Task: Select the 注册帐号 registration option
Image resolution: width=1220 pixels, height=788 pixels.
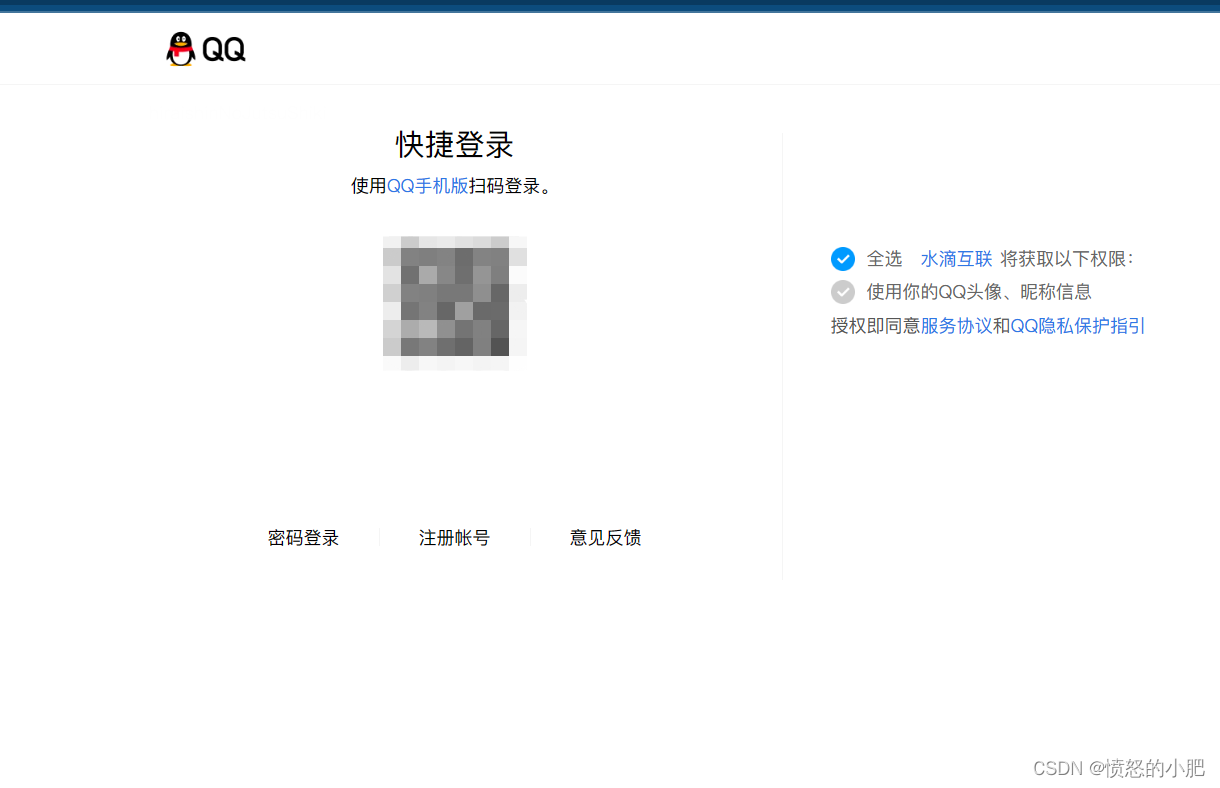Action: coord(454,537)
